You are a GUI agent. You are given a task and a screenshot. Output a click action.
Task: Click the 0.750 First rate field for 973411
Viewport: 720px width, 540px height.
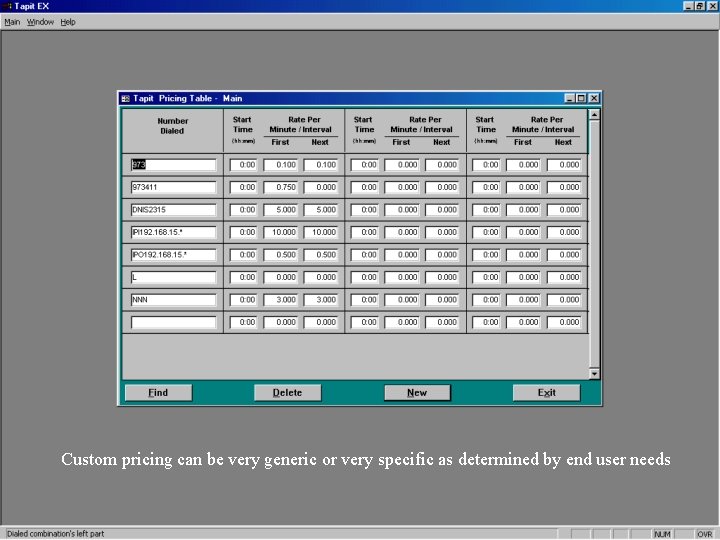pos(281,187)
